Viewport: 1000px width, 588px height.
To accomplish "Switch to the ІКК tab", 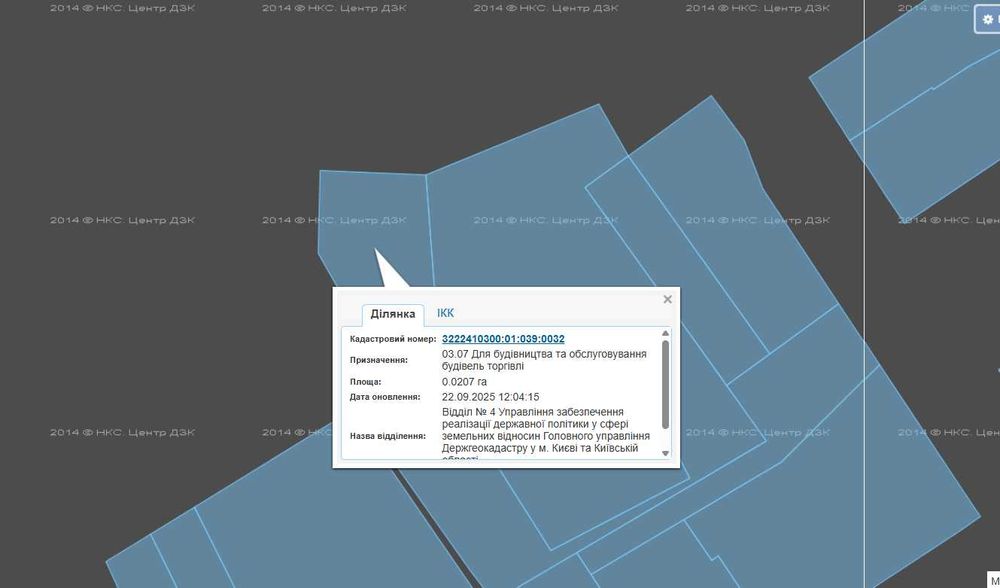I will coord(445,313).
